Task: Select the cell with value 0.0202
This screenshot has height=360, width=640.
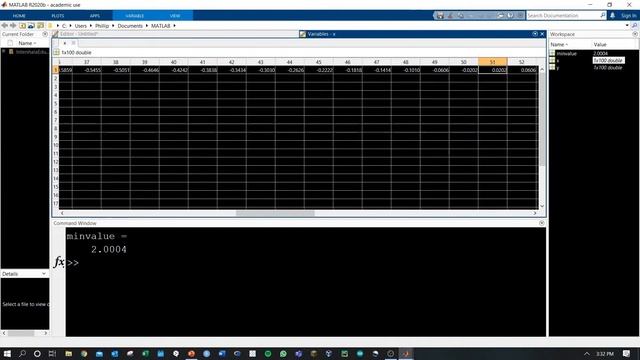Action: 493,70
